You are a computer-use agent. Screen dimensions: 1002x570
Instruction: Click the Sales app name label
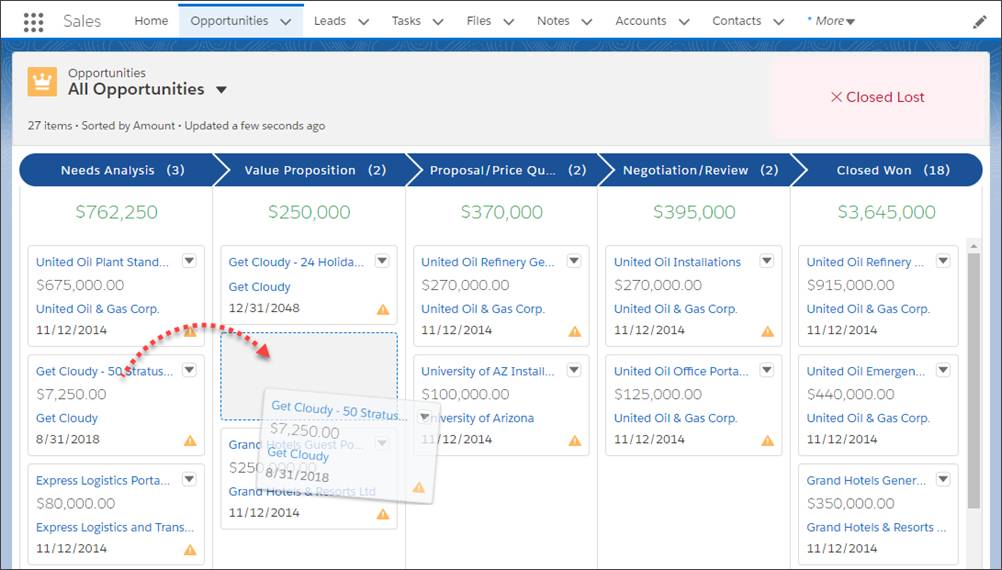[82, 21]
